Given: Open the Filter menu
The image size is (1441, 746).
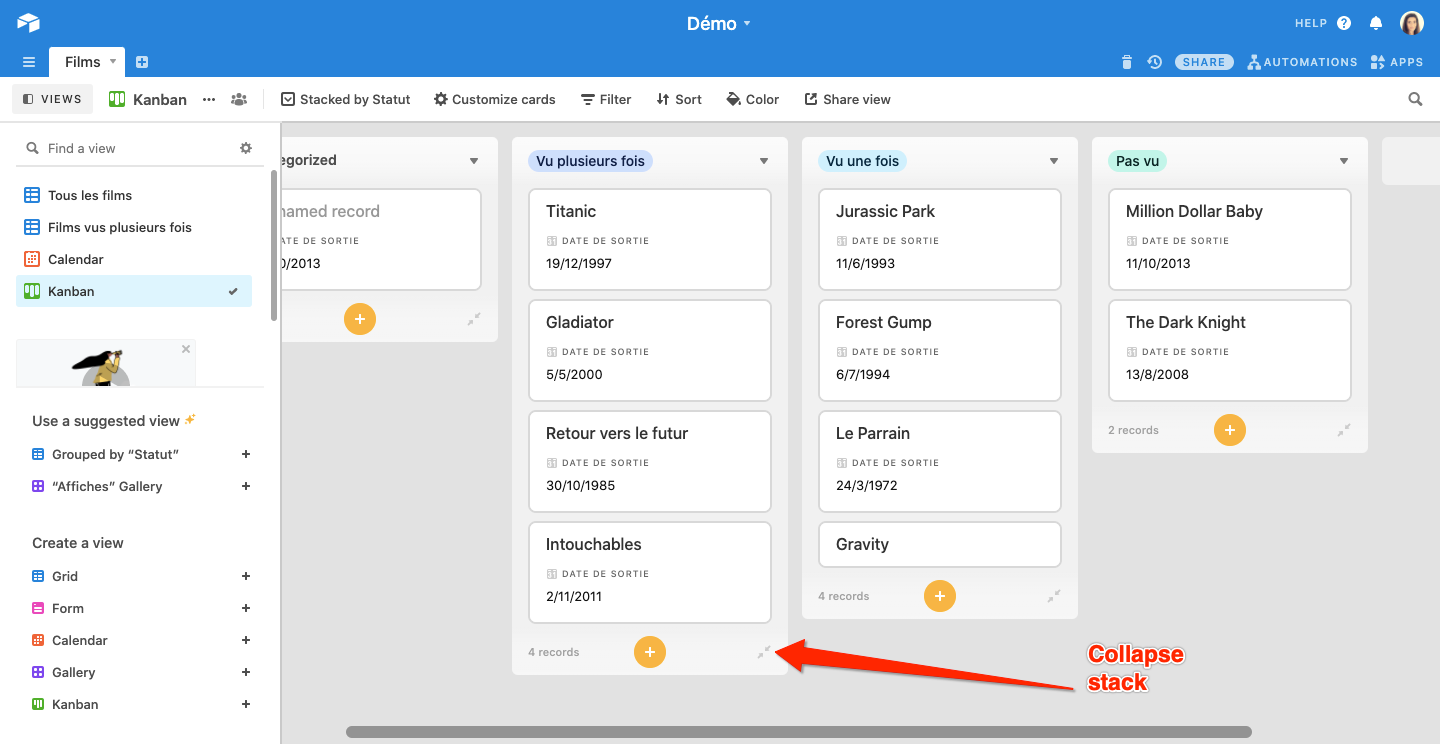Looking at the screenshot, I should [x=607, y=99].
